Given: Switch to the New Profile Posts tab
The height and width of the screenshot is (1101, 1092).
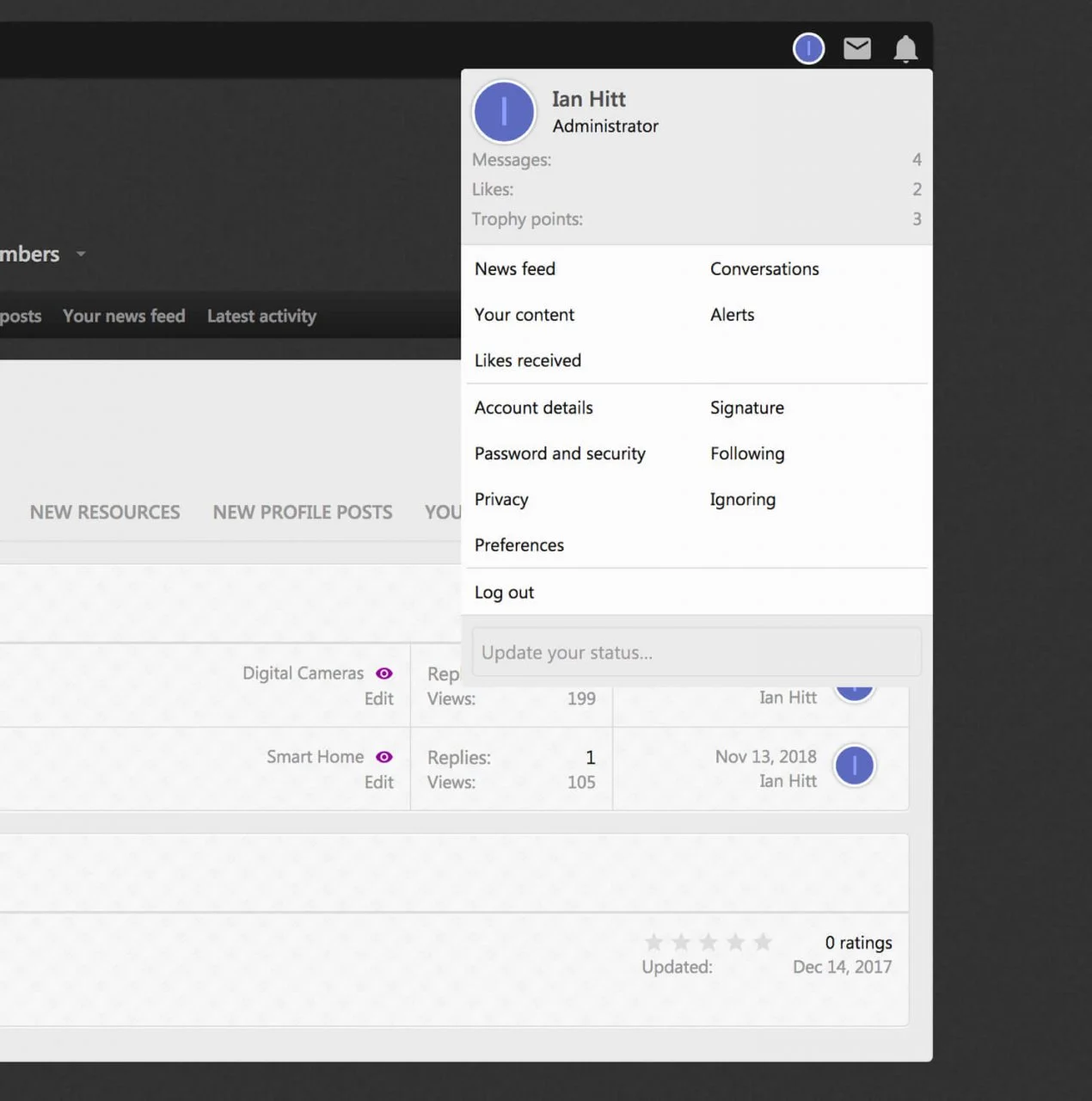Looking at the screenshot, I should (x=303, y=513).
